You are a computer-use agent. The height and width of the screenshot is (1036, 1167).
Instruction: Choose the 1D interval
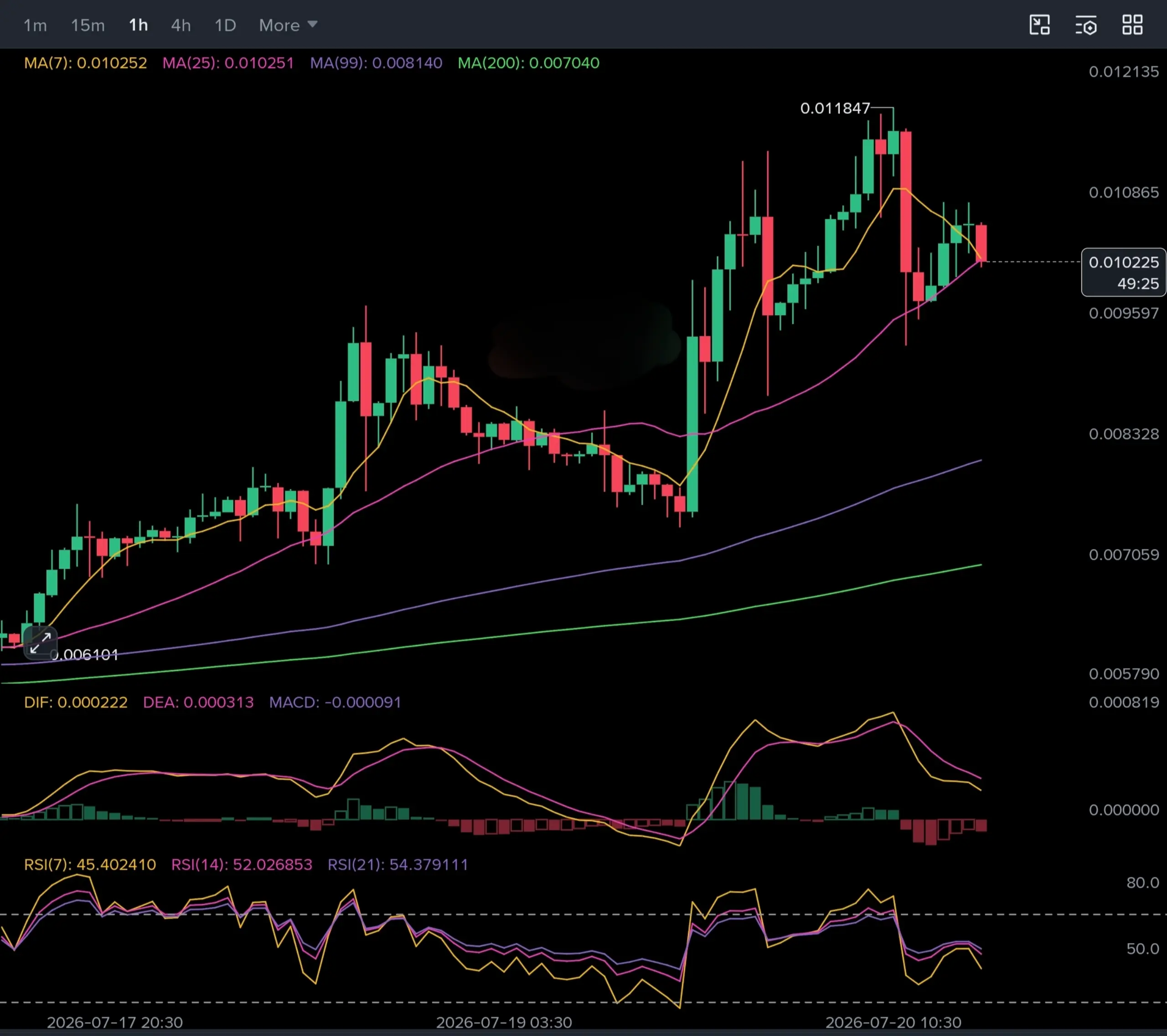[x=225, y=25]
